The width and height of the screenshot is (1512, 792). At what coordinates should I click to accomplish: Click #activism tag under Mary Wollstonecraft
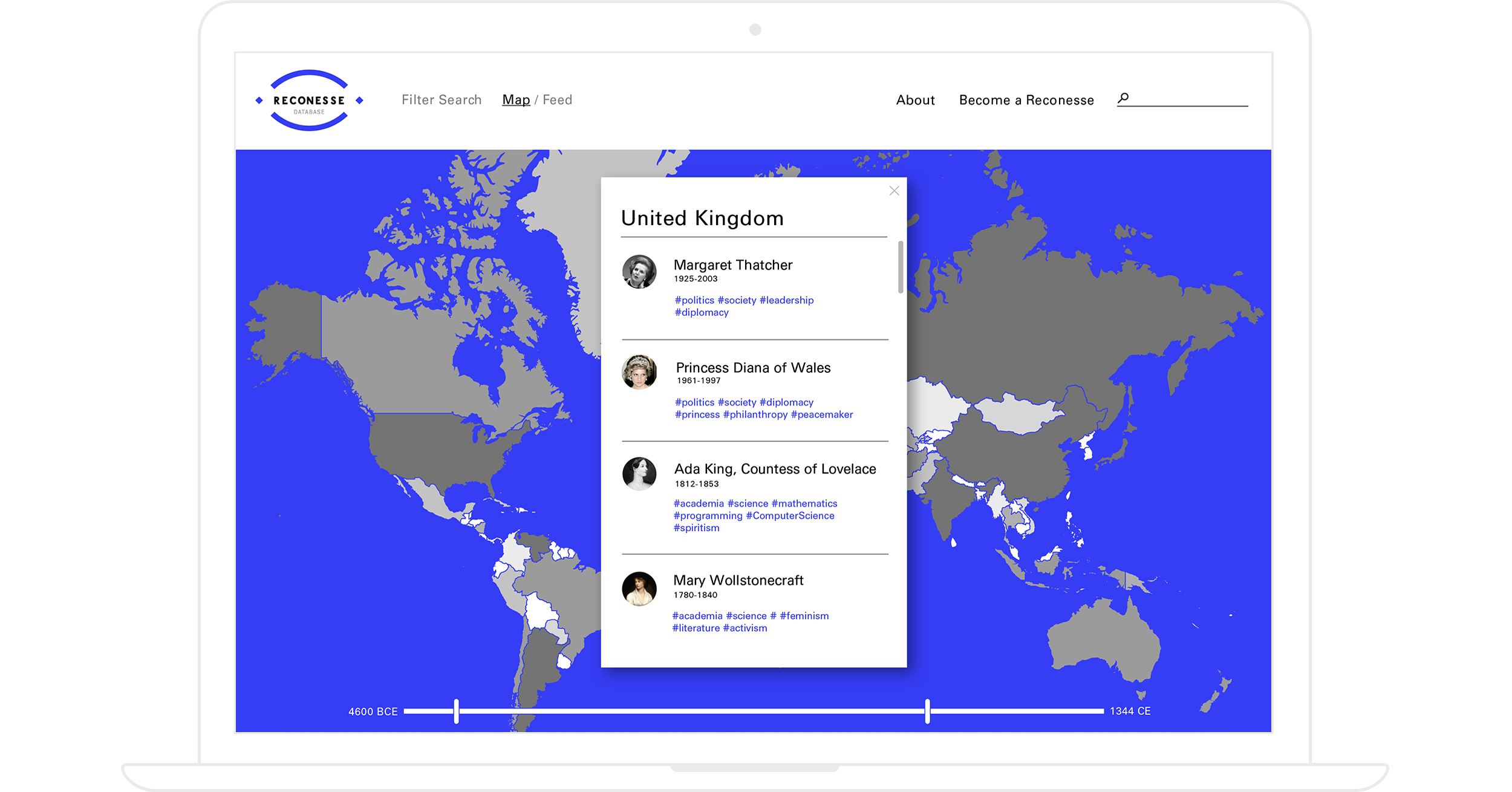click(x=745, y=628)
